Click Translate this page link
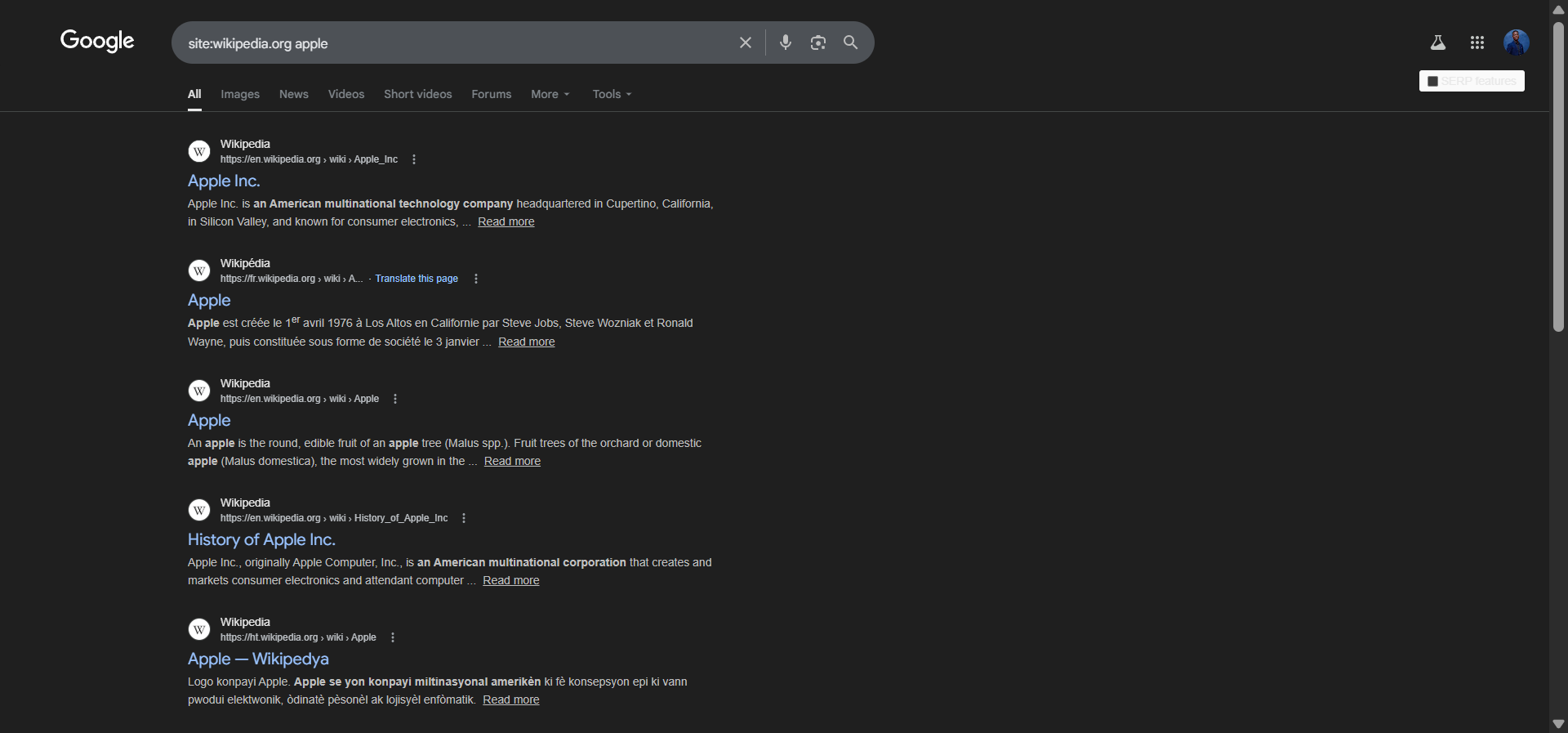Viewport: 1568px width, 733px height. (x=416, y=279)
